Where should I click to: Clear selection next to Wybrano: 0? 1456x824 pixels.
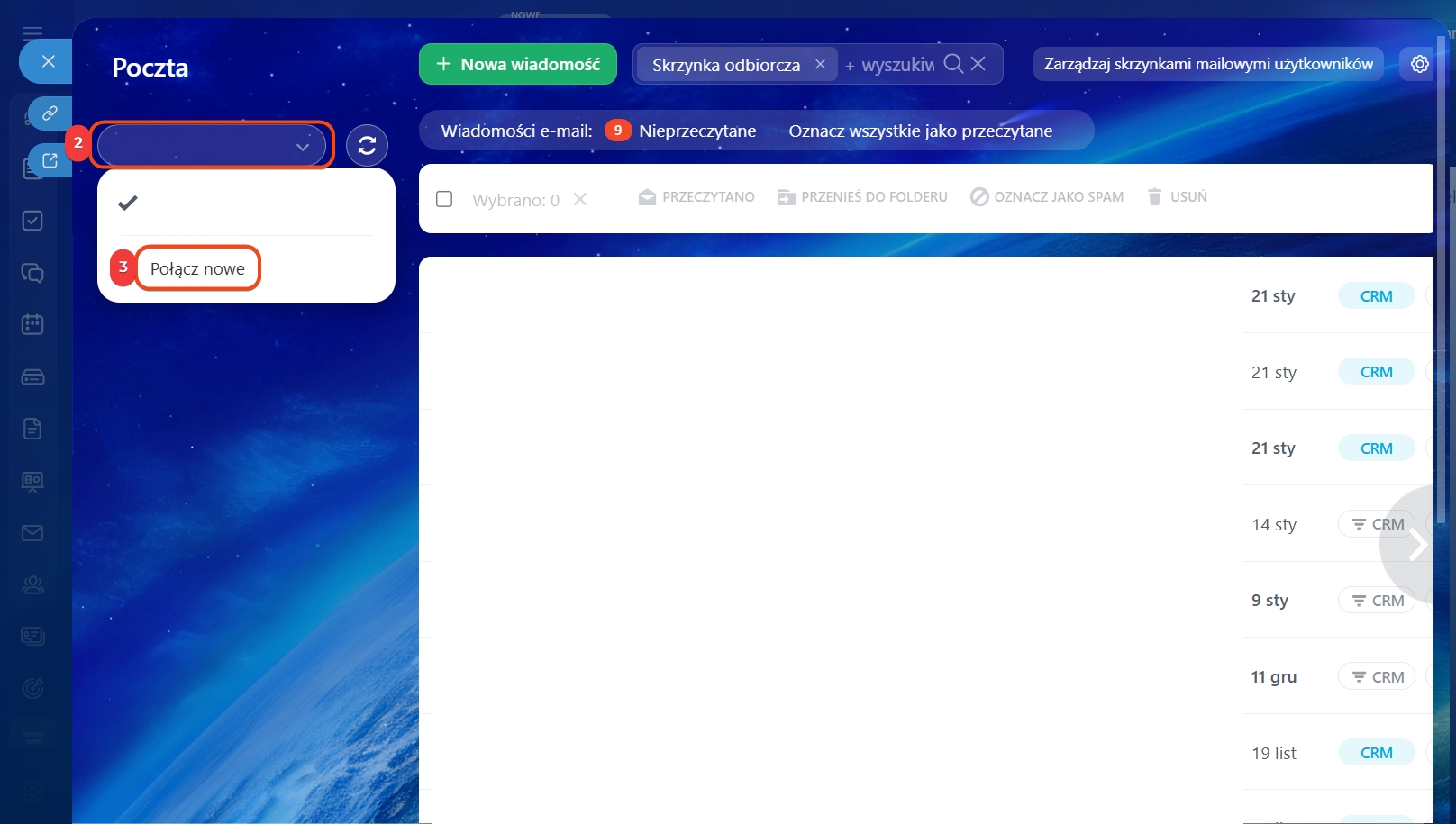click(580, 199)
